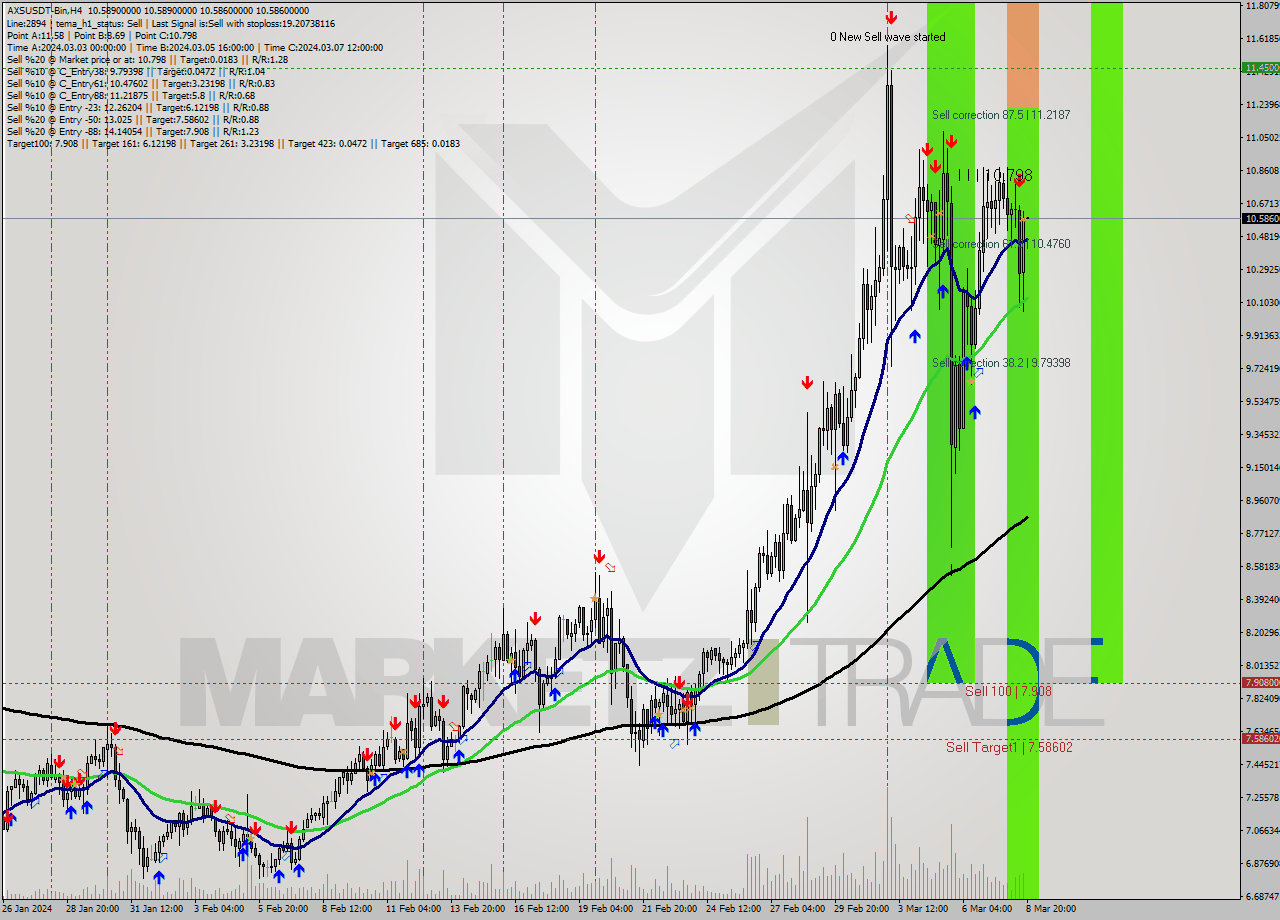The image size is (1280, 920).
Task: Click the 10.103 price axis label
Action: [x=1262, y=302]
